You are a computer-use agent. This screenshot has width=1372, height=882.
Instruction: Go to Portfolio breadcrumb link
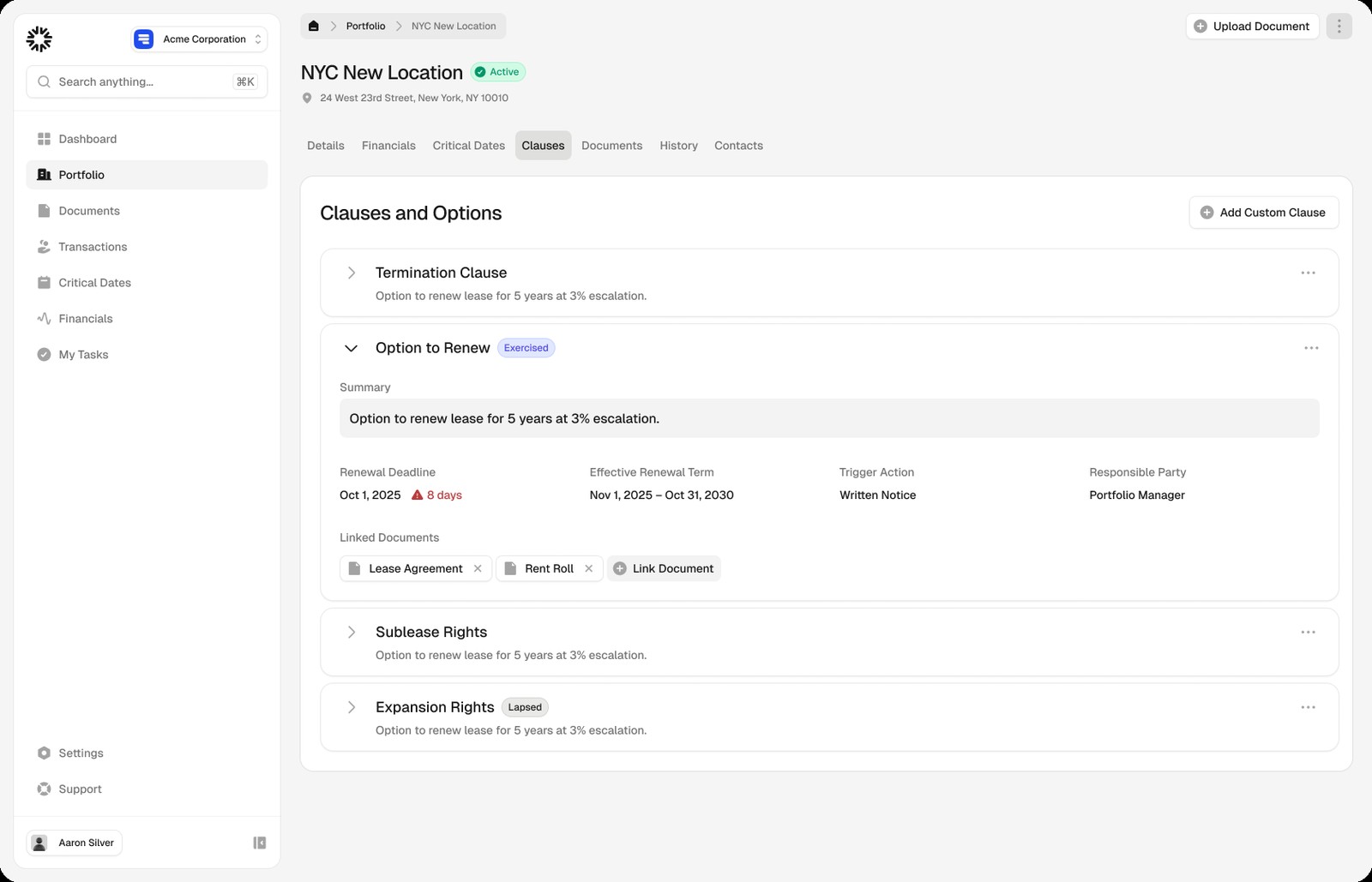365,27
